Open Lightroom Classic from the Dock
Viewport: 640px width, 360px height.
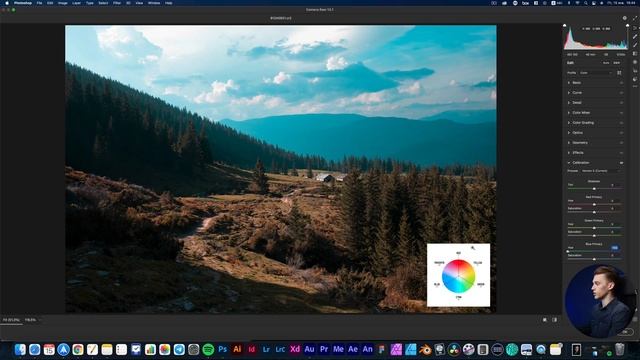point(280,349)
